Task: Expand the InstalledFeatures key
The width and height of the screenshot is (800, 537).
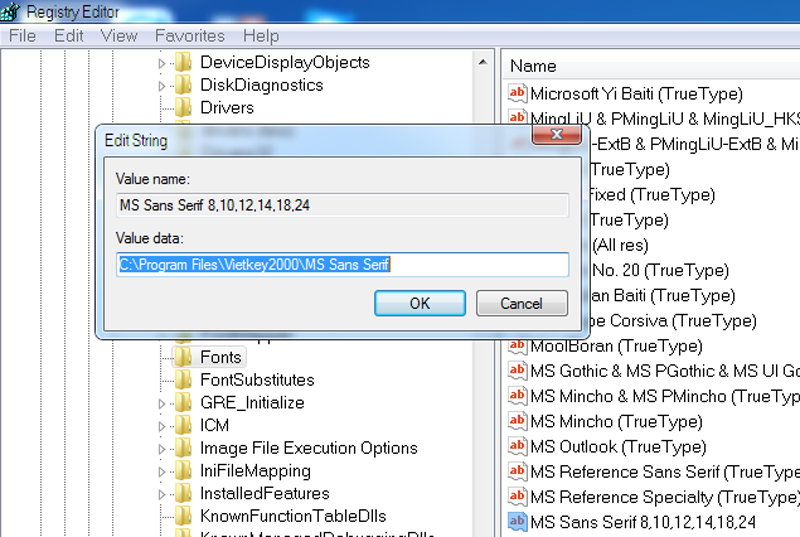Action: coord(162,495)
